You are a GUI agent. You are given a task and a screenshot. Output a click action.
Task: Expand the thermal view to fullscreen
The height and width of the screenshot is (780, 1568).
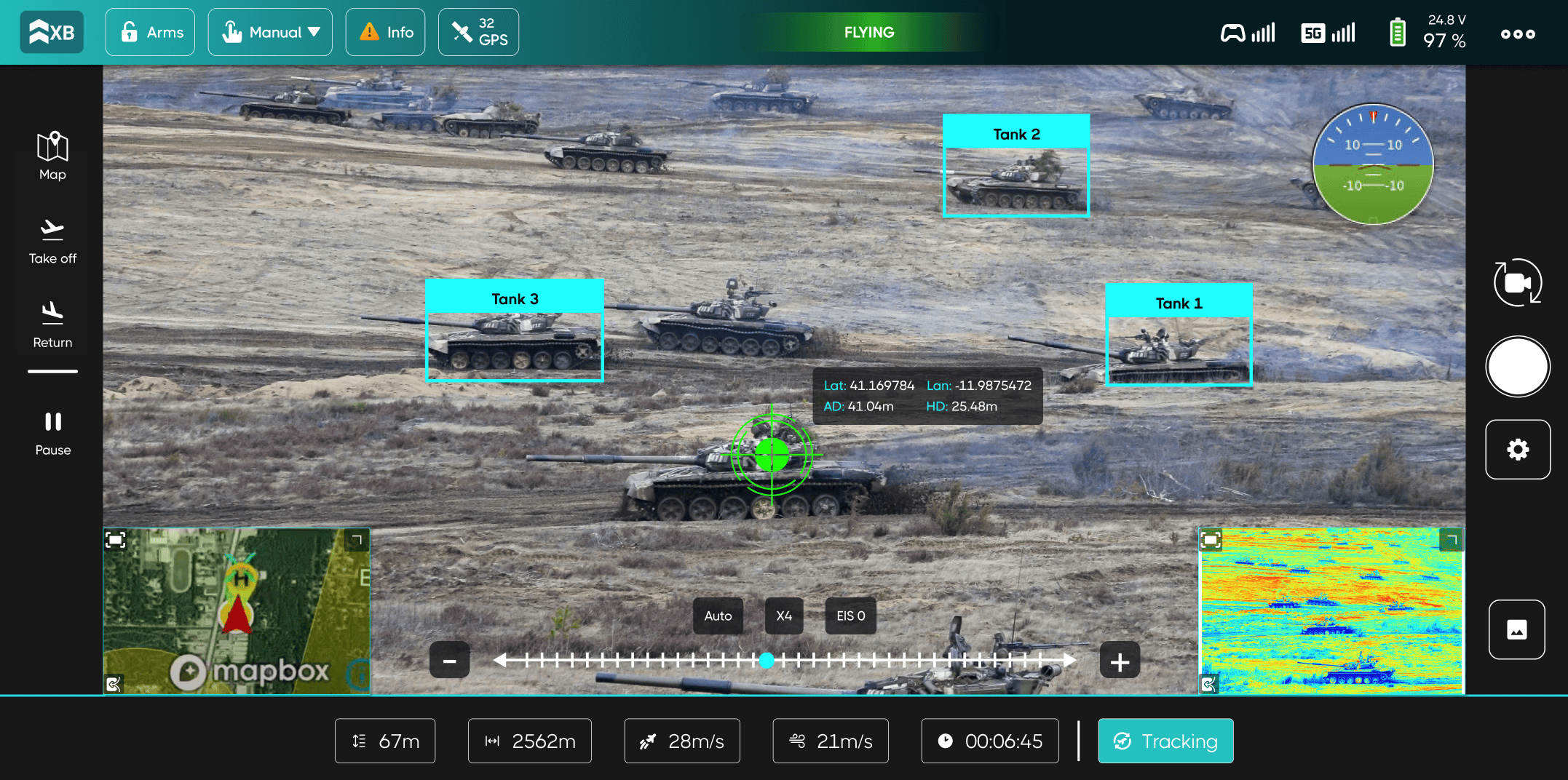[1211, 540]
